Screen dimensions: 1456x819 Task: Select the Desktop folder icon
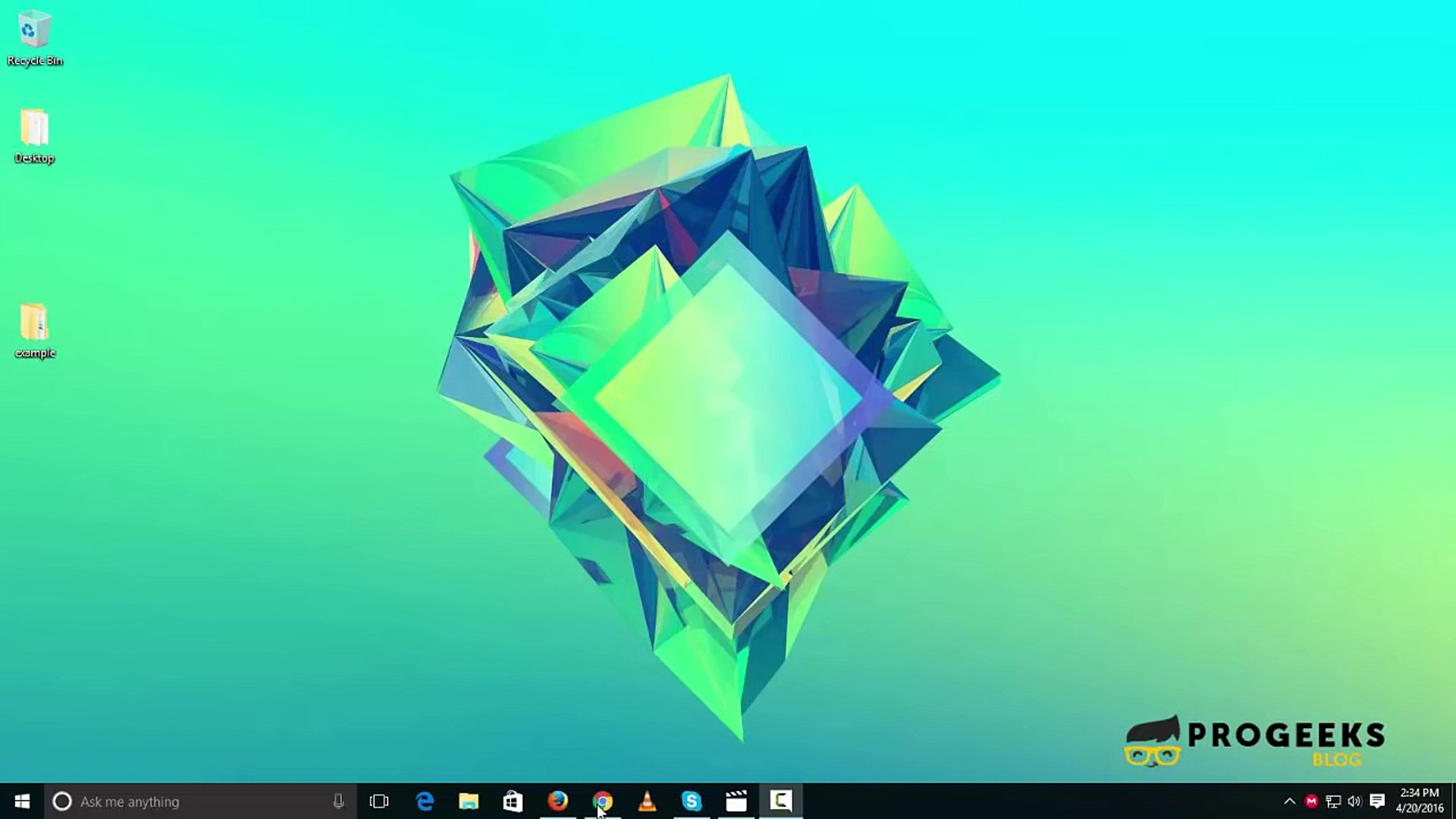(x=34, y=128)
